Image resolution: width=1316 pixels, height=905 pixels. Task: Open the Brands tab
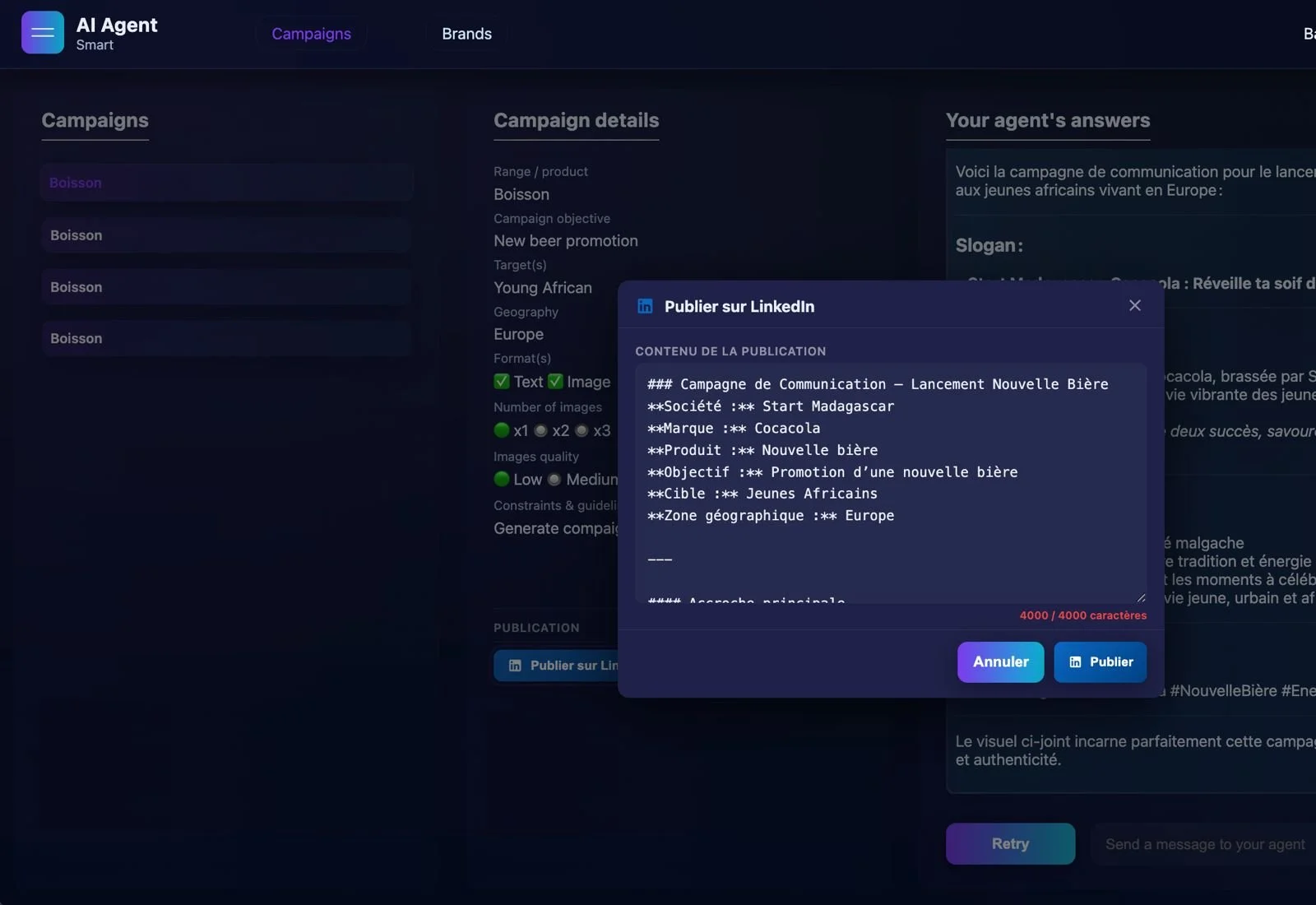(x=466, y=34)
